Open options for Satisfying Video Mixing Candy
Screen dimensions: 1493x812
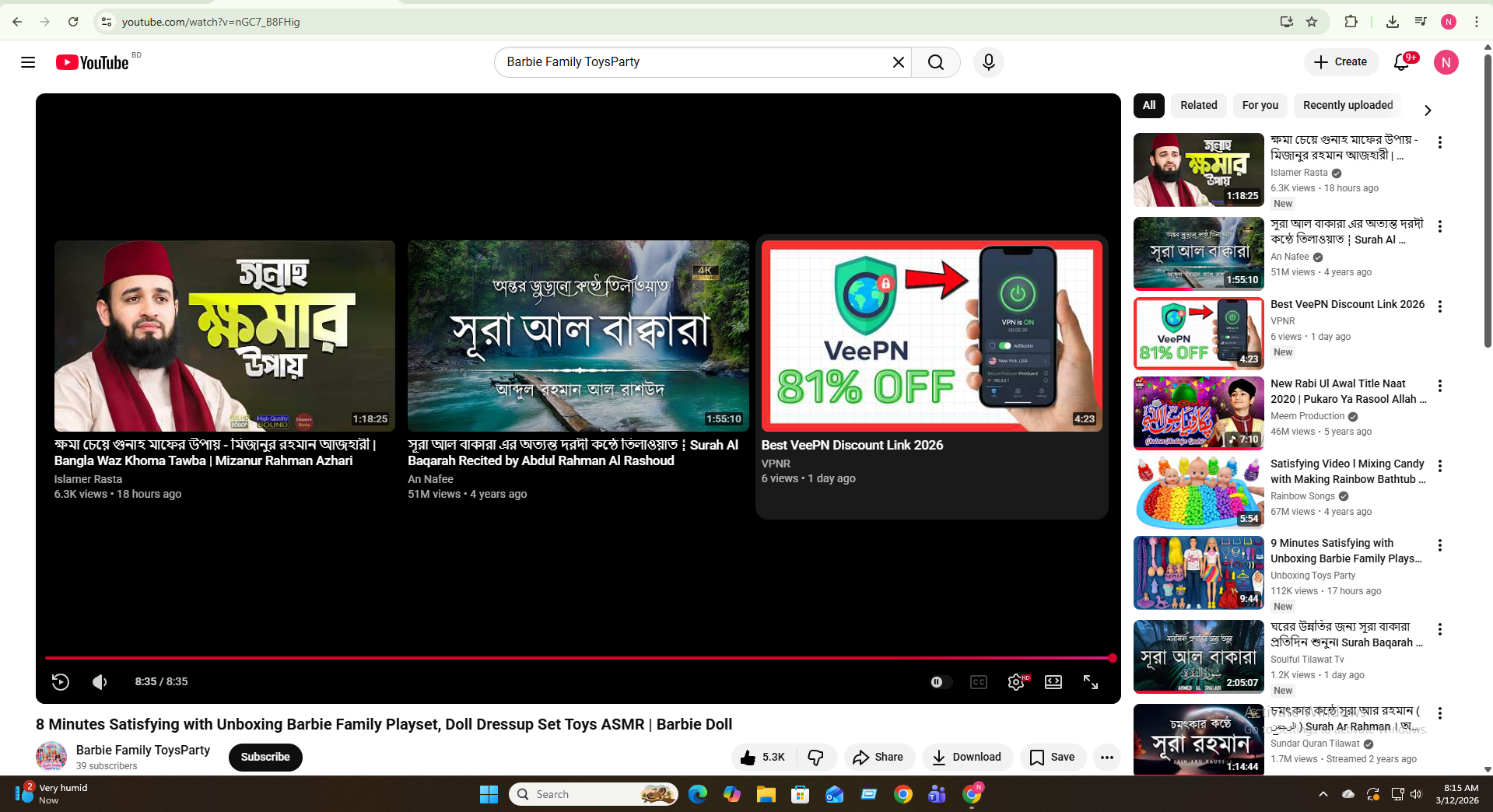(1440, 467)
